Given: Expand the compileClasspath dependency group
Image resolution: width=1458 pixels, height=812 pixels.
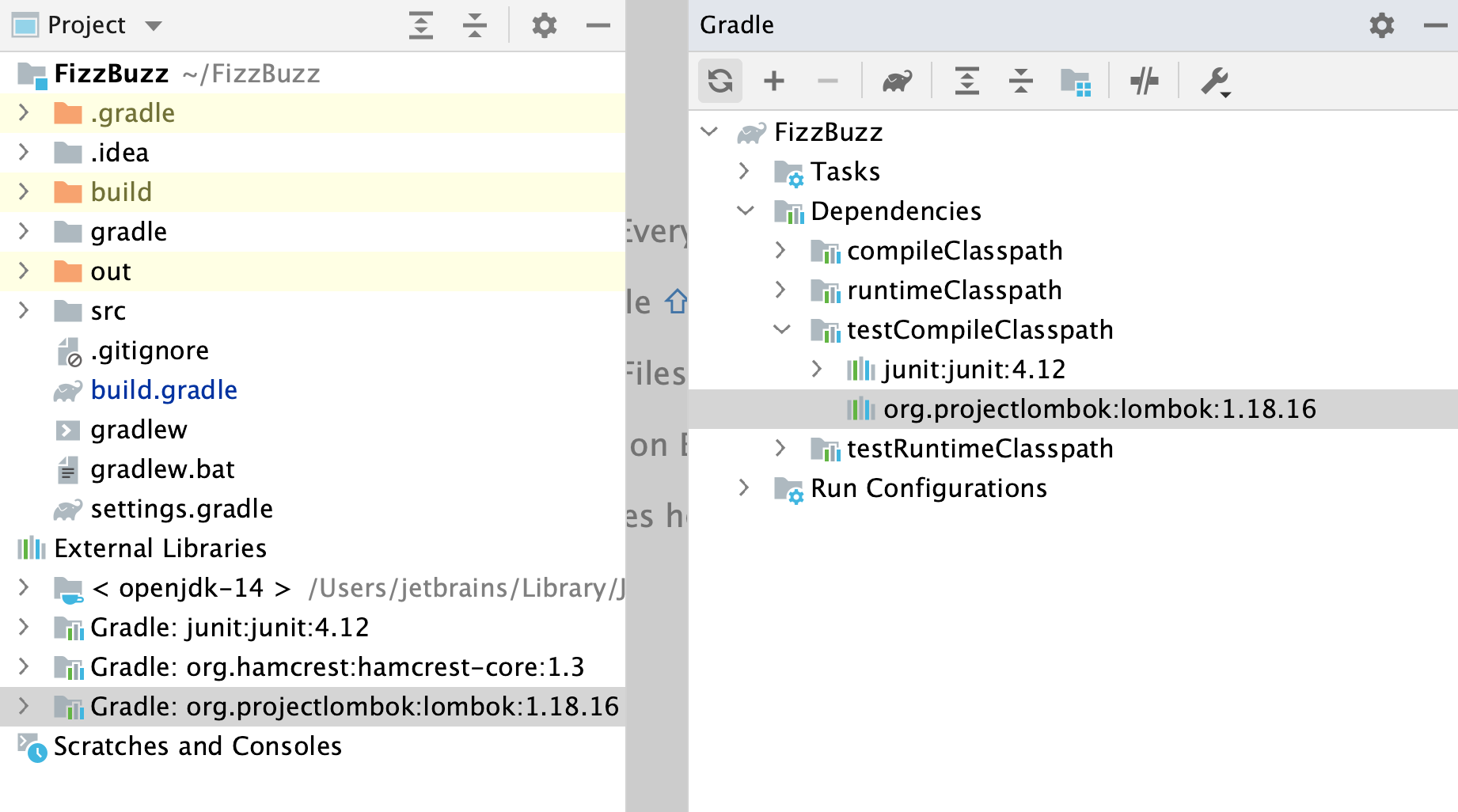Looking at the screenshot, I should (x=780, y=250).
